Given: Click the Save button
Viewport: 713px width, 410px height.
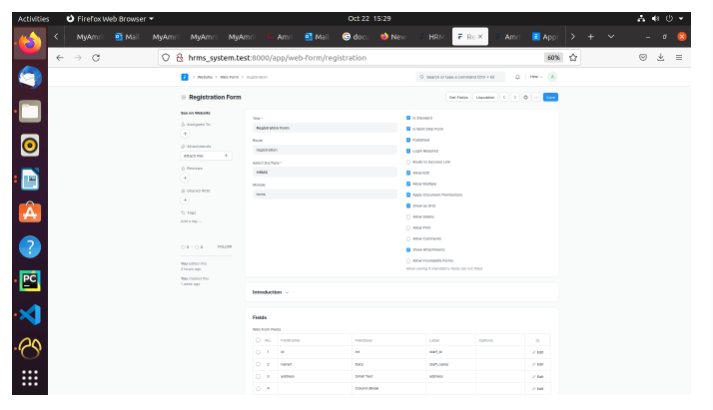Looking at the screenshot, I should [x=550, y=97].
